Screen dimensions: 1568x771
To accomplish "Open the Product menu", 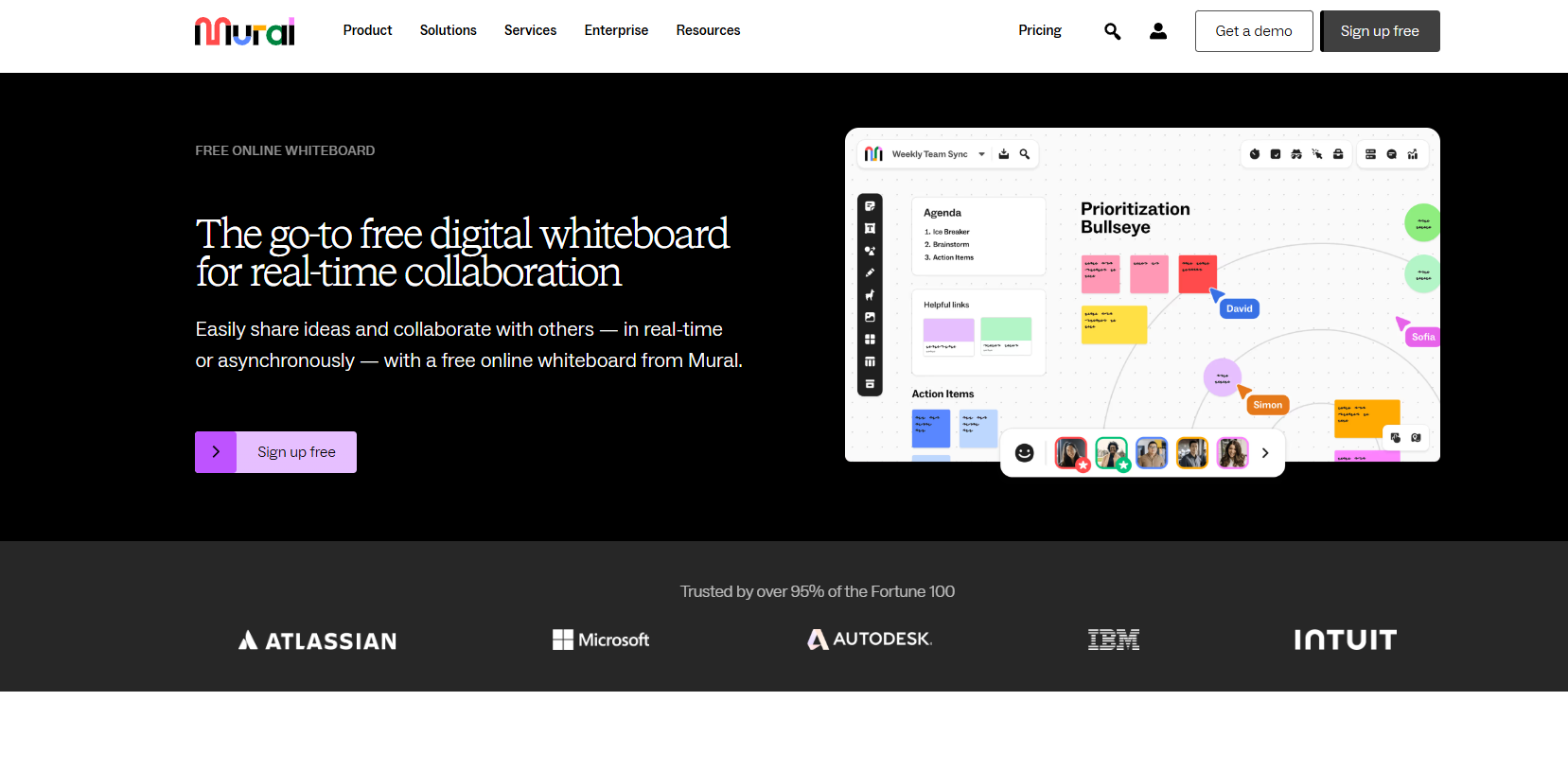I will pyautogui.click(x=367, y=30).
